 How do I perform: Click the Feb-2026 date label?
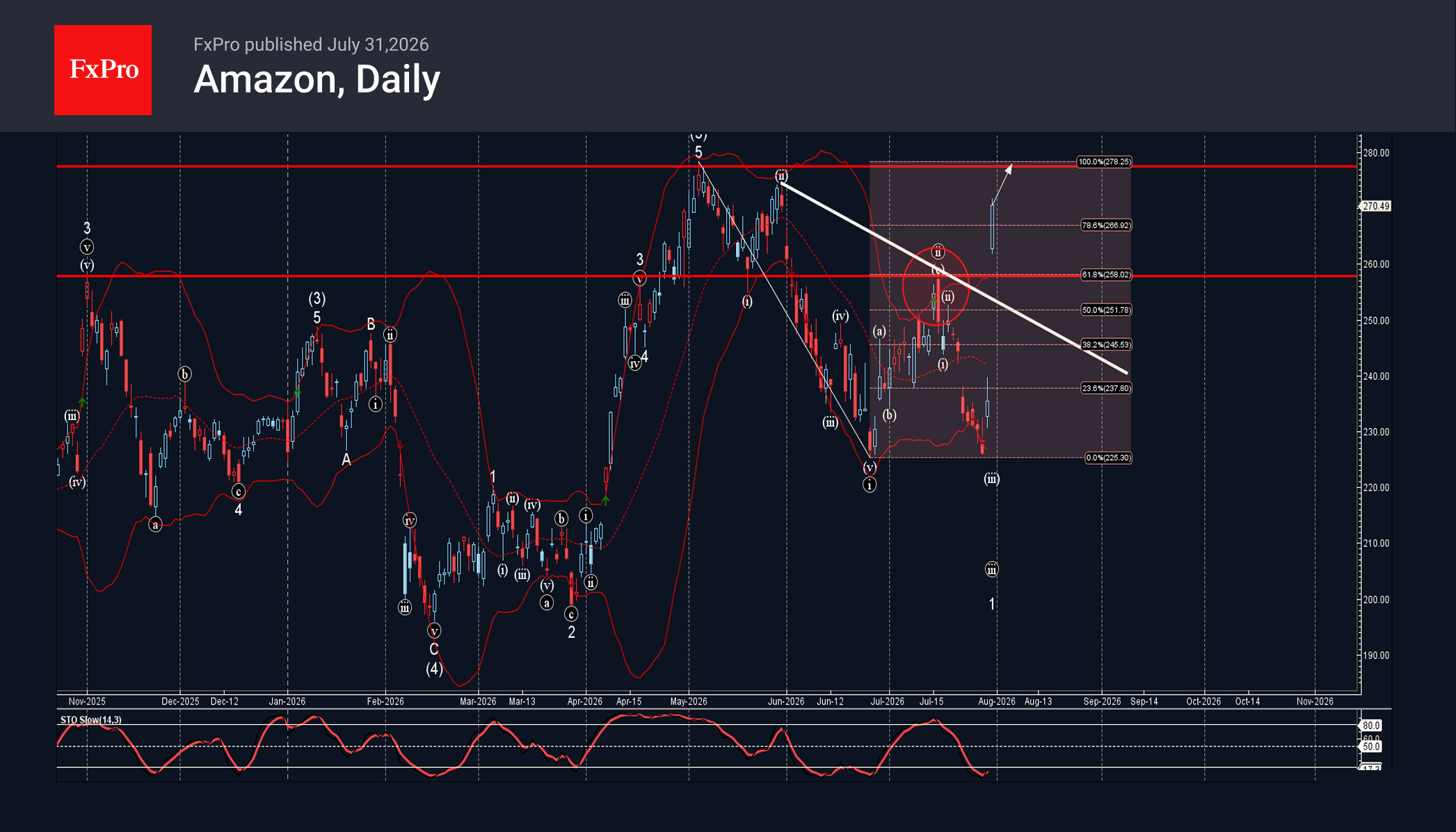[385, 701]
